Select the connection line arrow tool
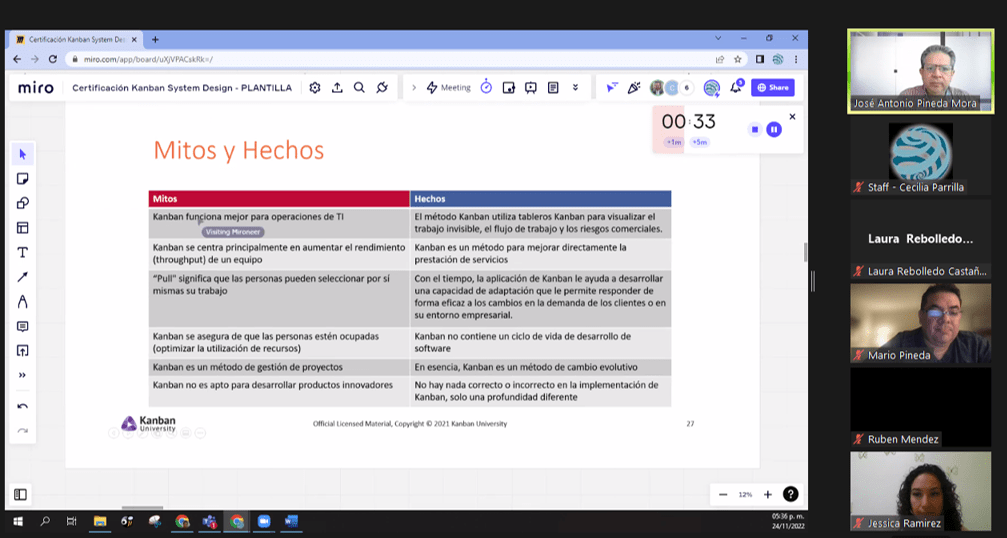Image resolution: width=1007 pixels, height=538 pixels. [x=22, y=277]
